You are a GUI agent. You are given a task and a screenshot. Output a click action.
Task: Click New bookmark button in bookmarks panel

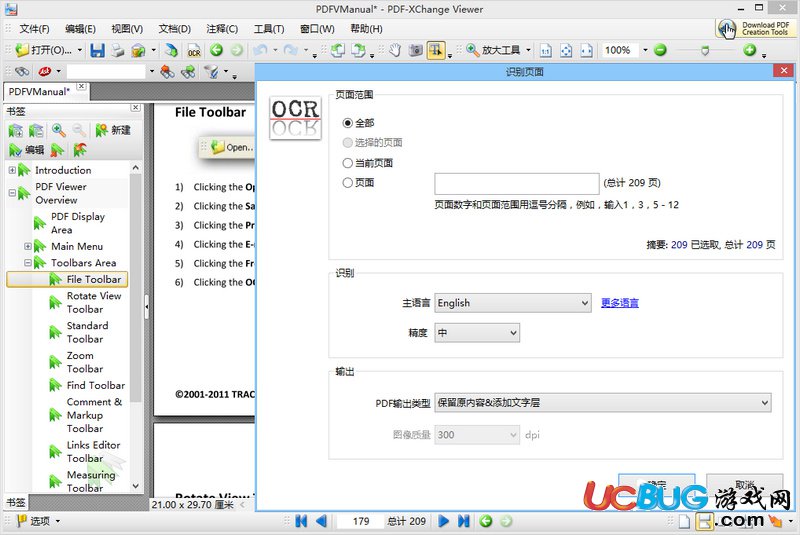pyautogui.click(x=113, y=130)
